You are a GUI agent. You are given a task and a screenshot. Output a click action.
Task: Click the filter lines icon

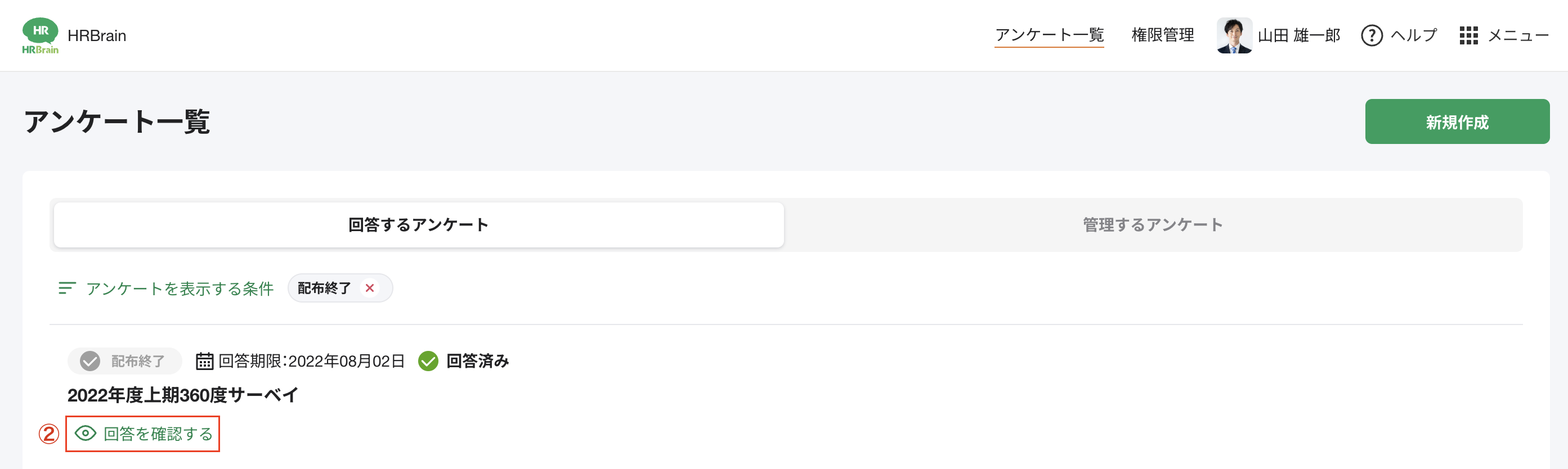66,288
